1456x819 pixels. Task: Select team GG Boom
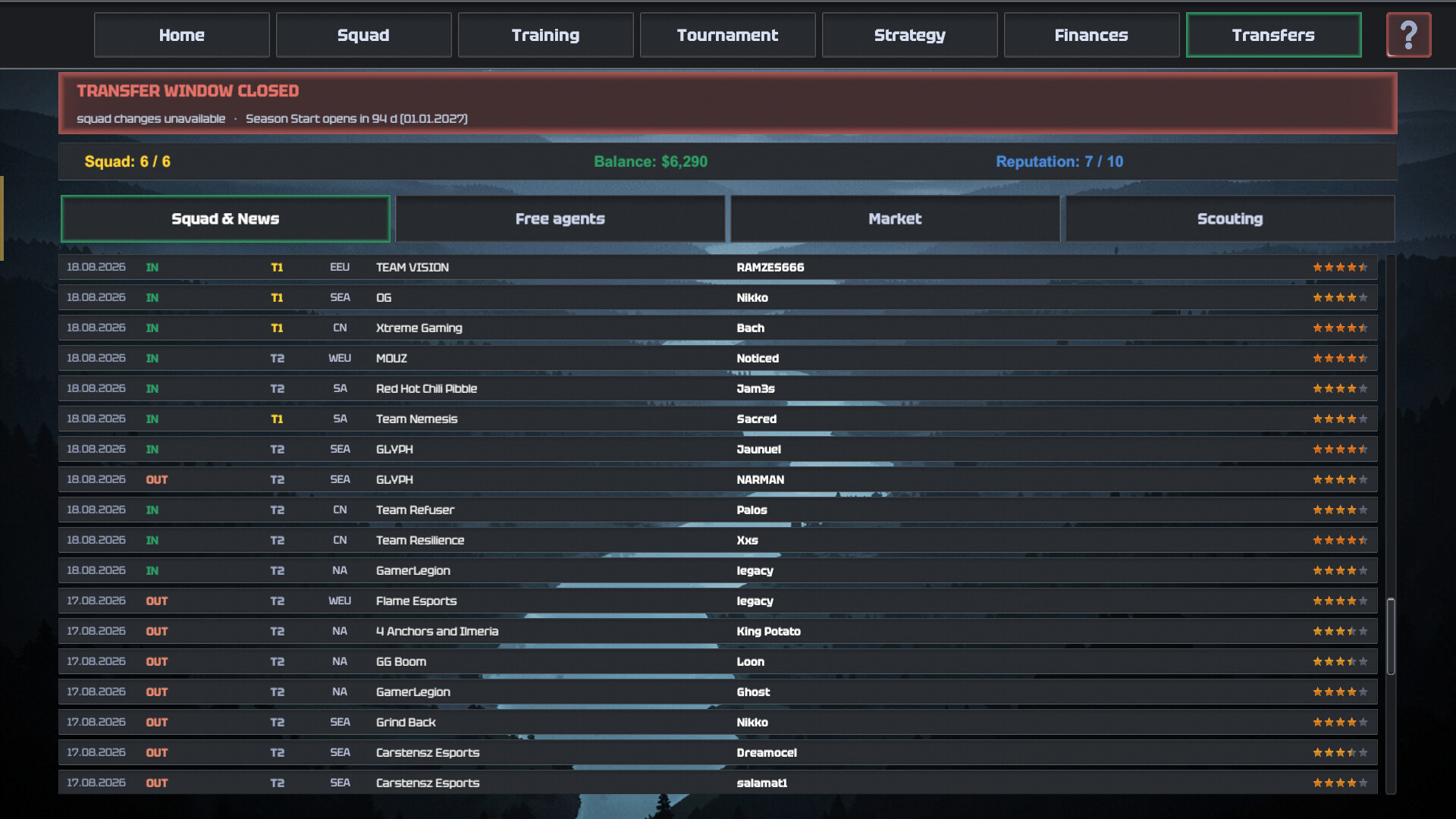(x=401, y=661)
